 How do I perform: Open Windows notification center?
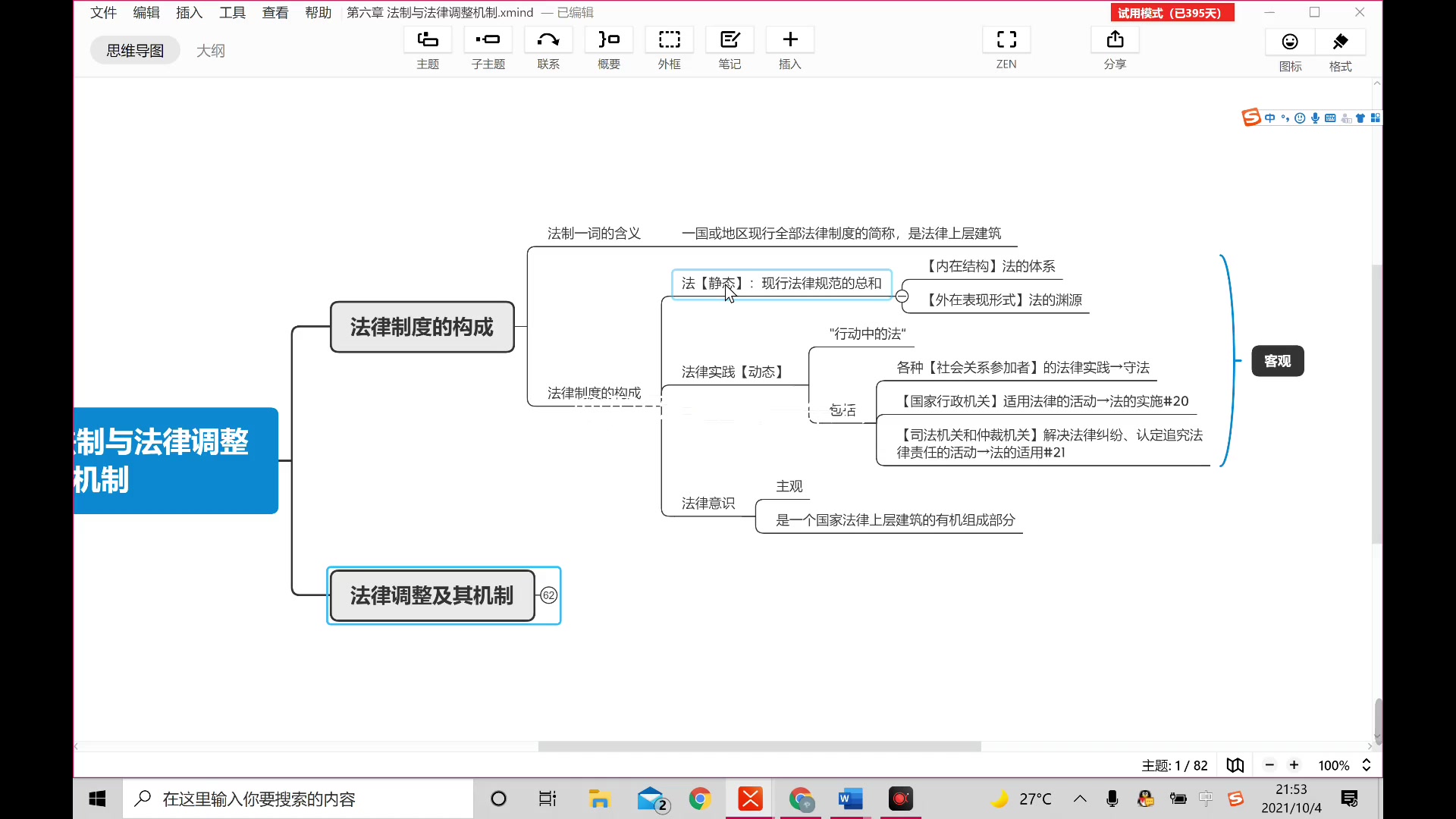tap(1350, 799)
